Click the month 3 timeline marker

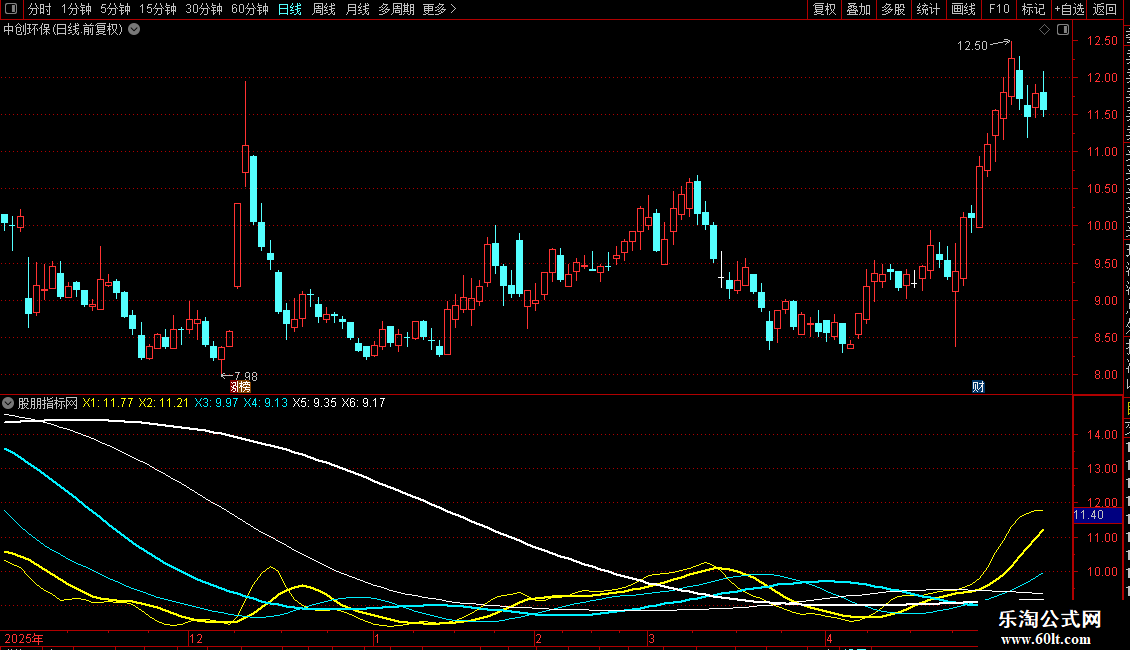(x=651, y=638)
